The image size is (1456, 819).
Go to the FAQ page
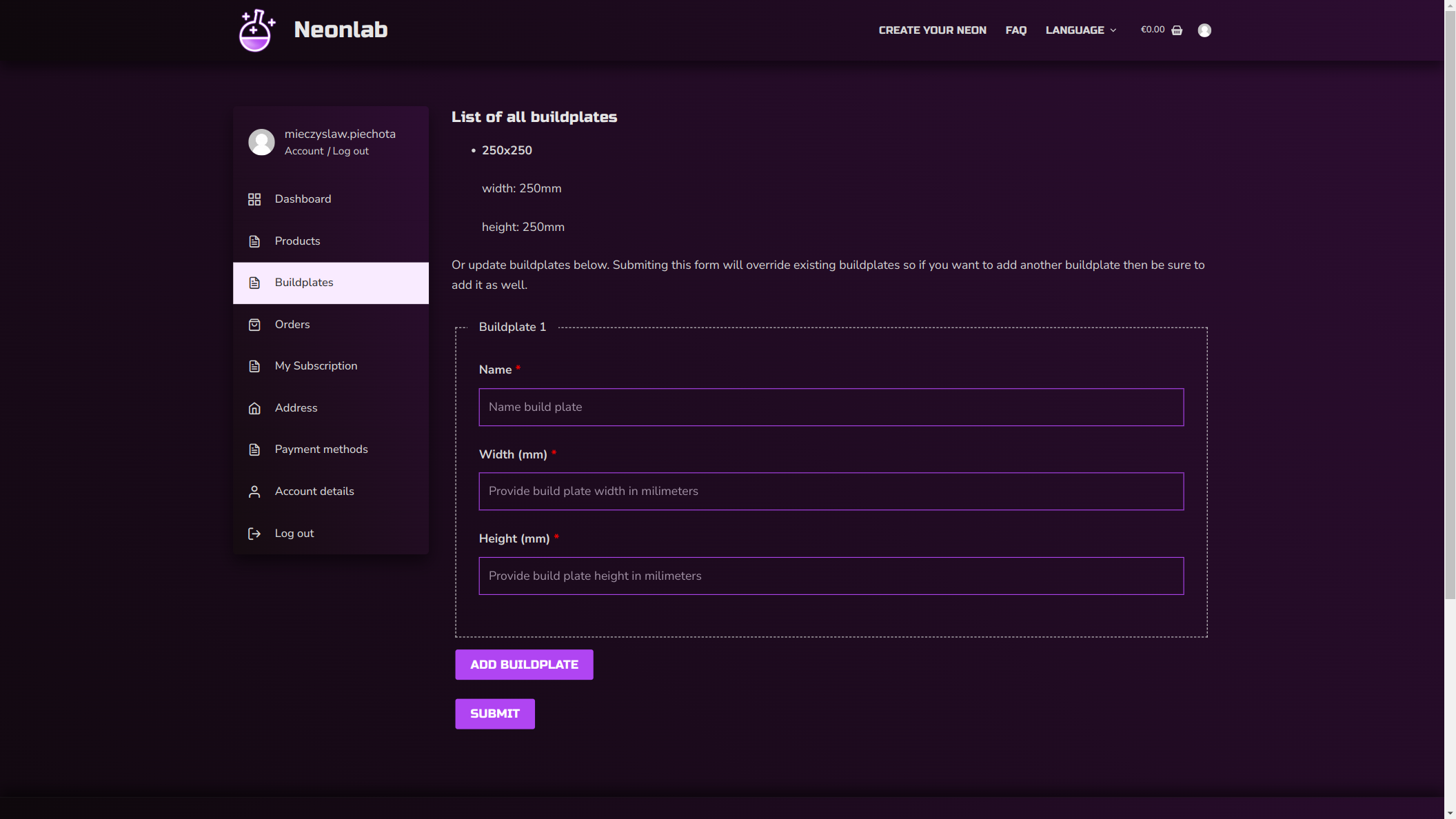click(x=1015, y=30)
